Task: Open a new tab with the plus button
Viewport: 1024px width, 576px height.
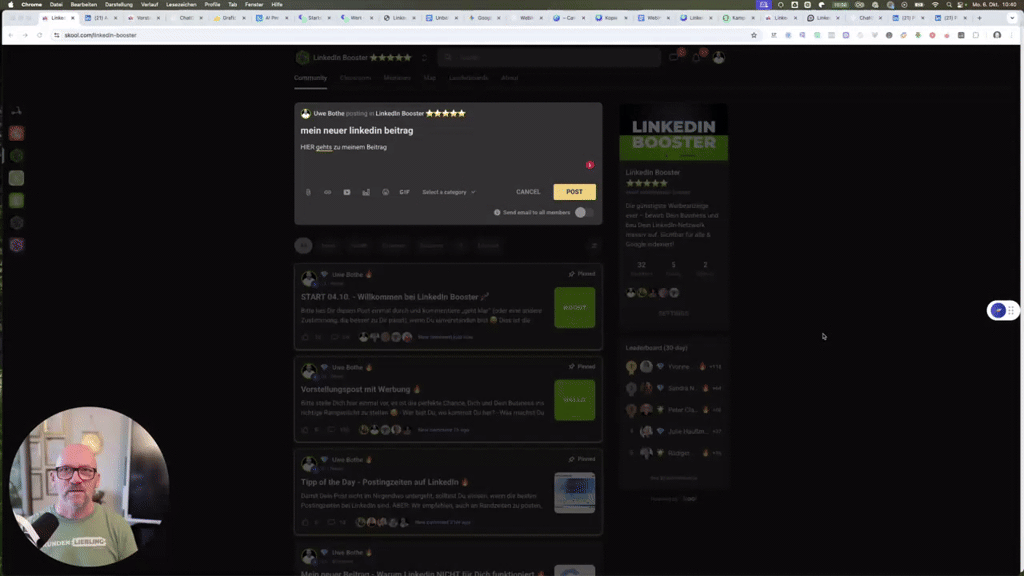Action: [979, 18]
